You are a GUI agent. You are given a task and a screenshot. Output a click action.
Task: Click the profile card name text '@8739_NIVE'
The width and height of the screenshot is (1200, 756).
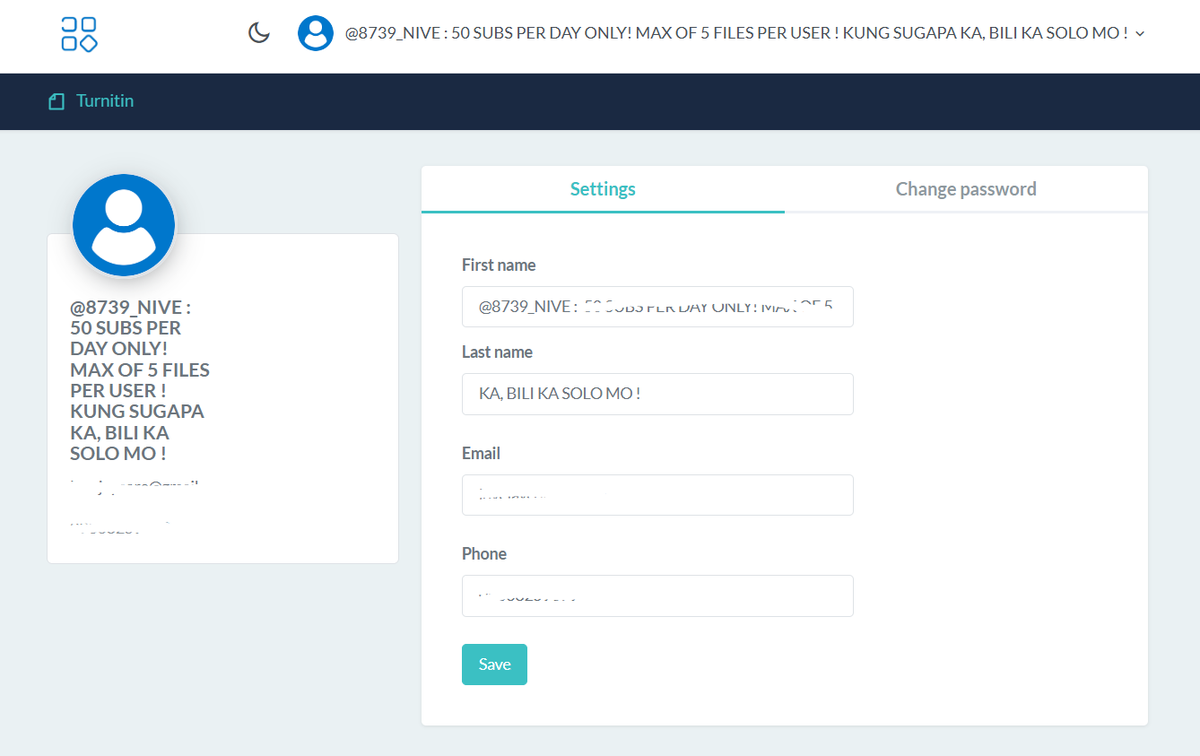[126, 307]
